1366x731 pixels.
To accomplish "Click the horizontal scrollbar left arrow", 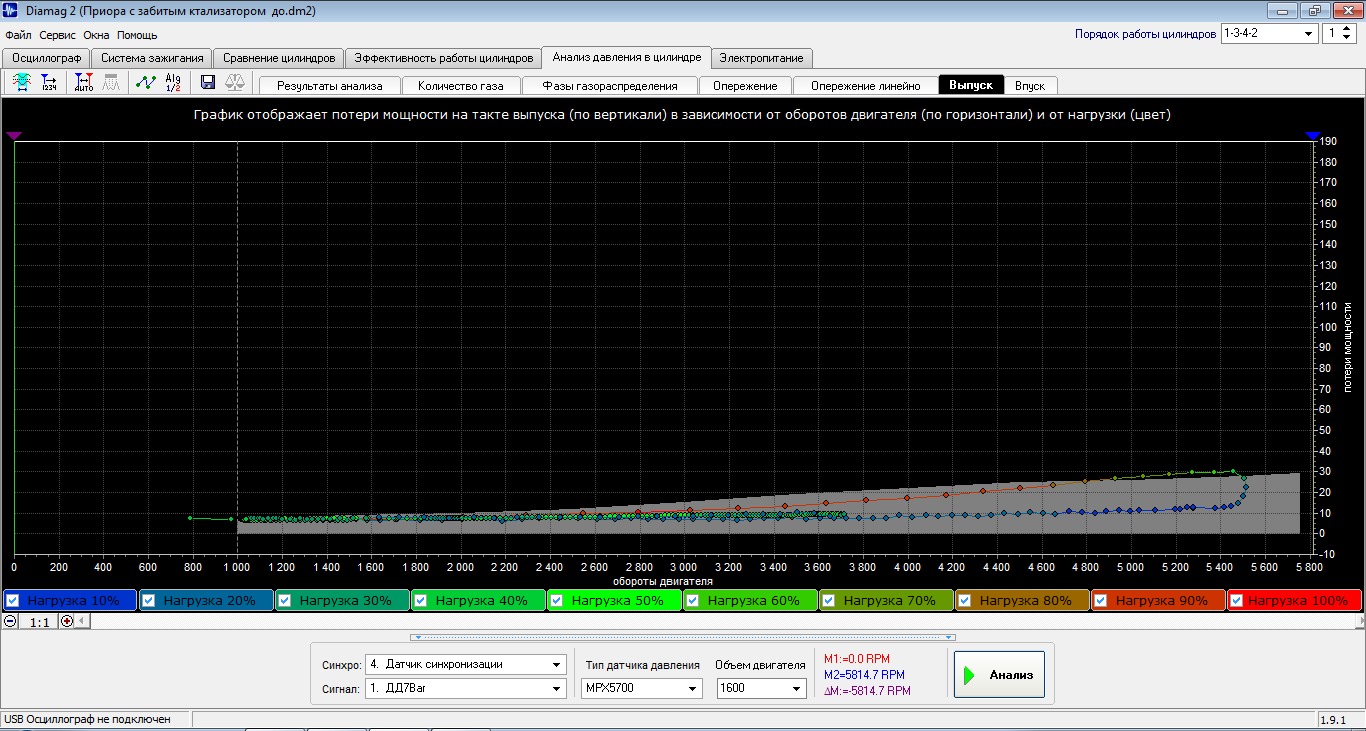I will [x=83, y=621].
